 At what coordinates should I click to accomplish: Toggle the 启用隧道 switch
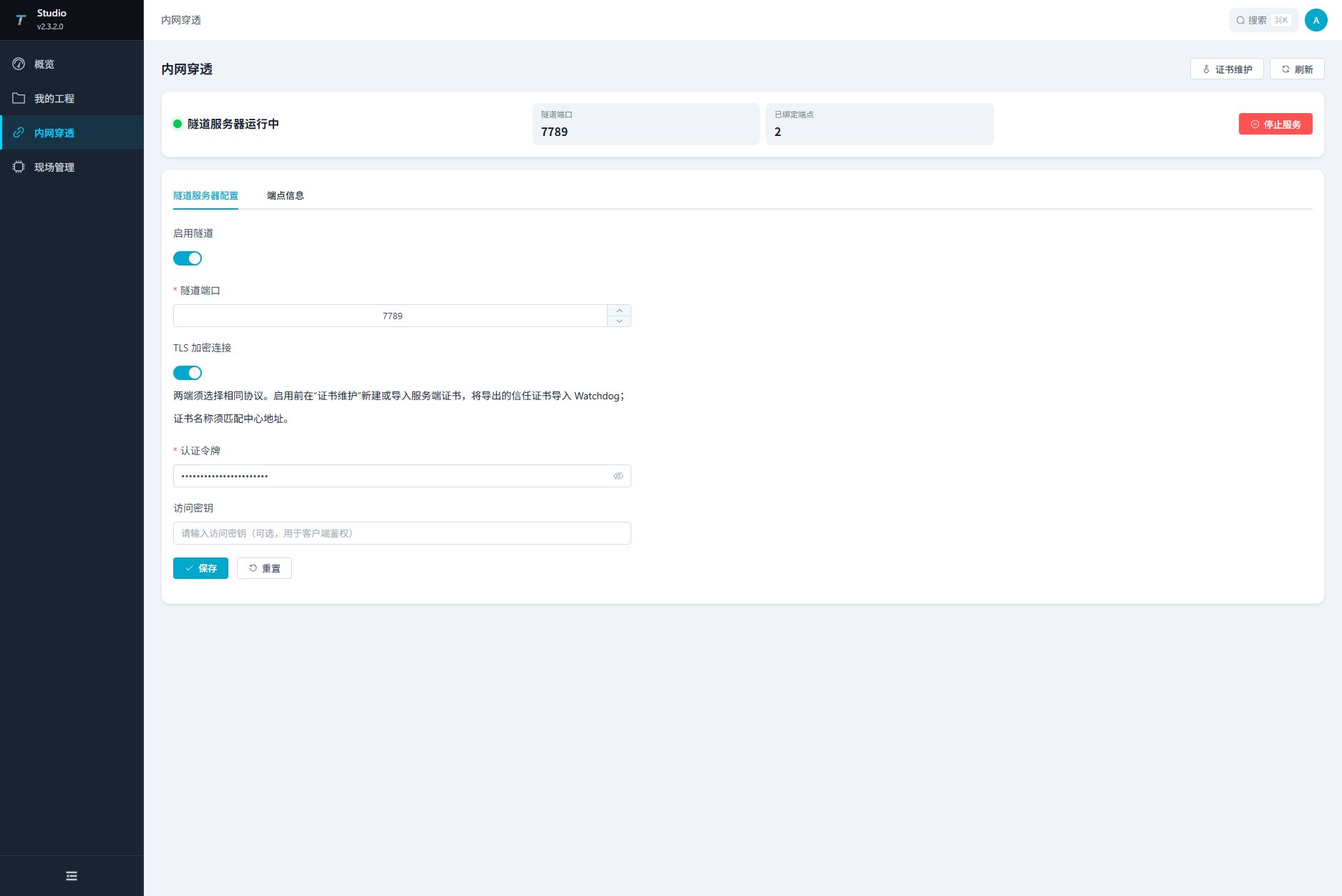click(x=188, y=258)
